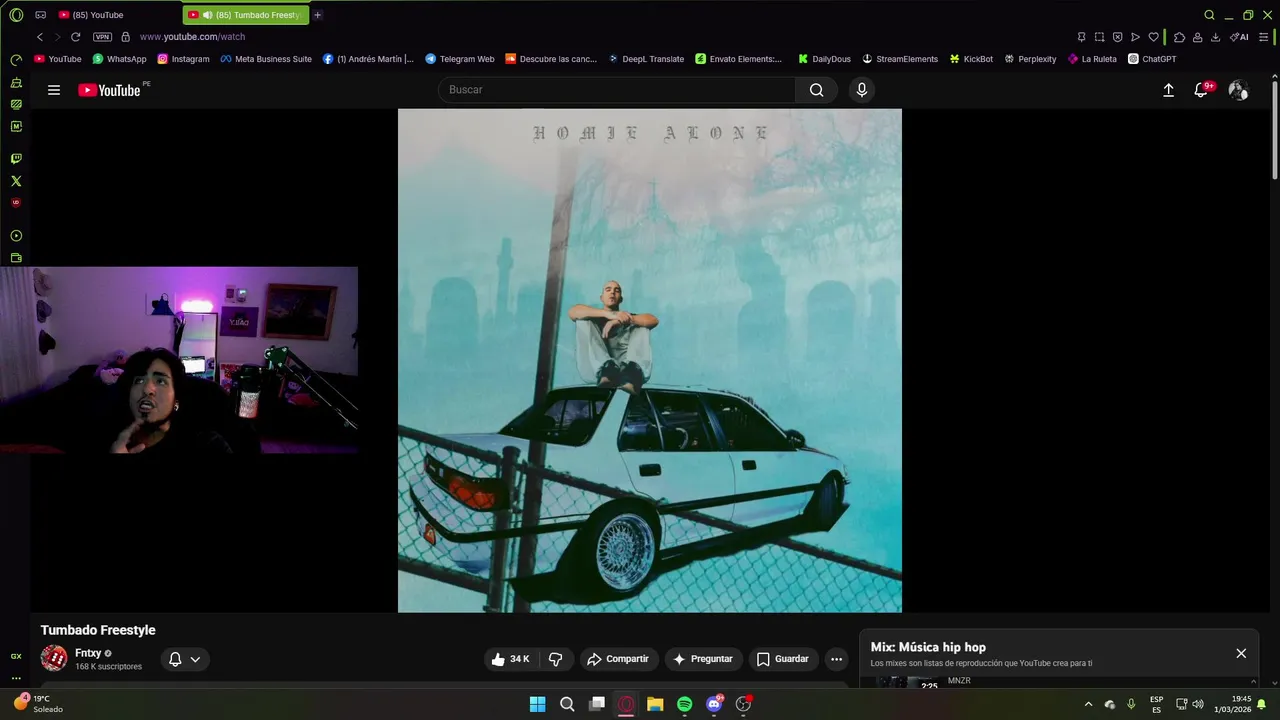The image size is (1280, 720).
Task: Open a new tab with plus button
Action: click(318, 15)
